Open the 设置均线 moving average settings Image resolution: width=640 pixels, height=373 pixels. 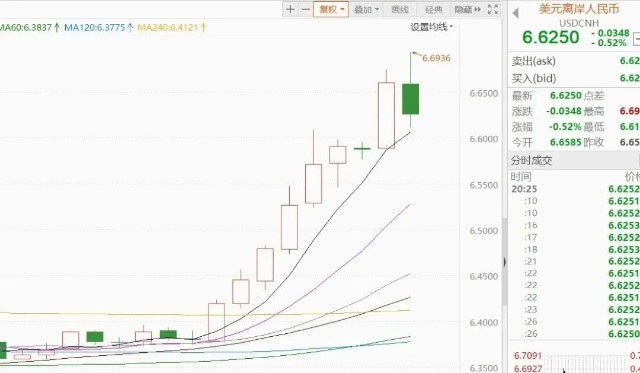point(431,27)
